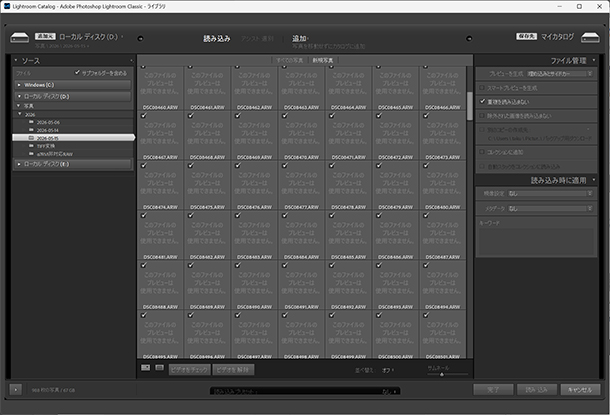
Task: Toggle 重複を読み込まない checkbox
Action: click(482, 101)
